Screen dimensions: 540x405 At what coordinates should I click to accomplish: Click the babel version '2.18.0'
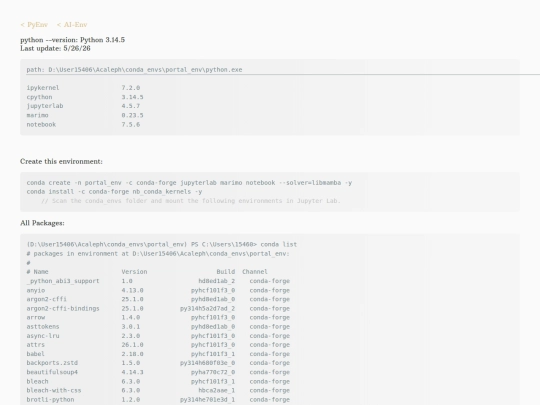tap(133, 354)
